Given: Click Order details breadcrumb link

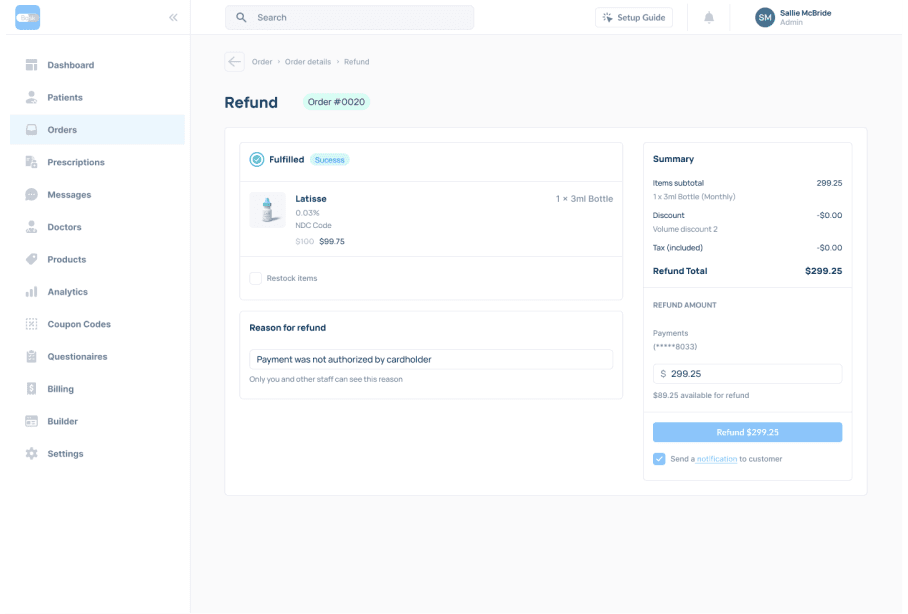Looking at the screenshot, I should coord(308,62).
